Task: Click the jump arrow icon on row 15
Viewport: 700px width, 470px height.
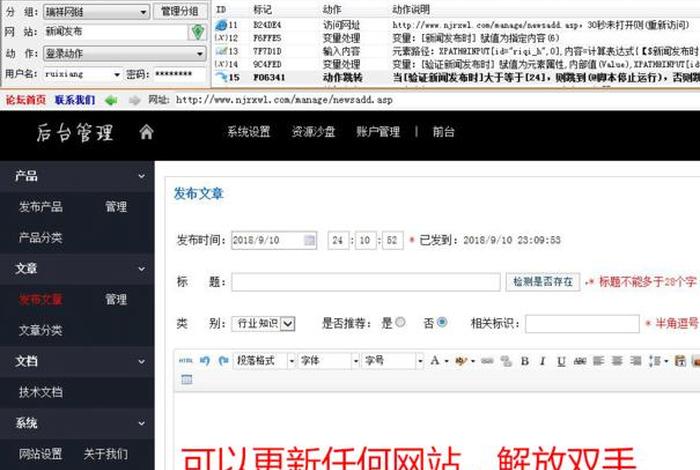Action: (x=221, y=77)
